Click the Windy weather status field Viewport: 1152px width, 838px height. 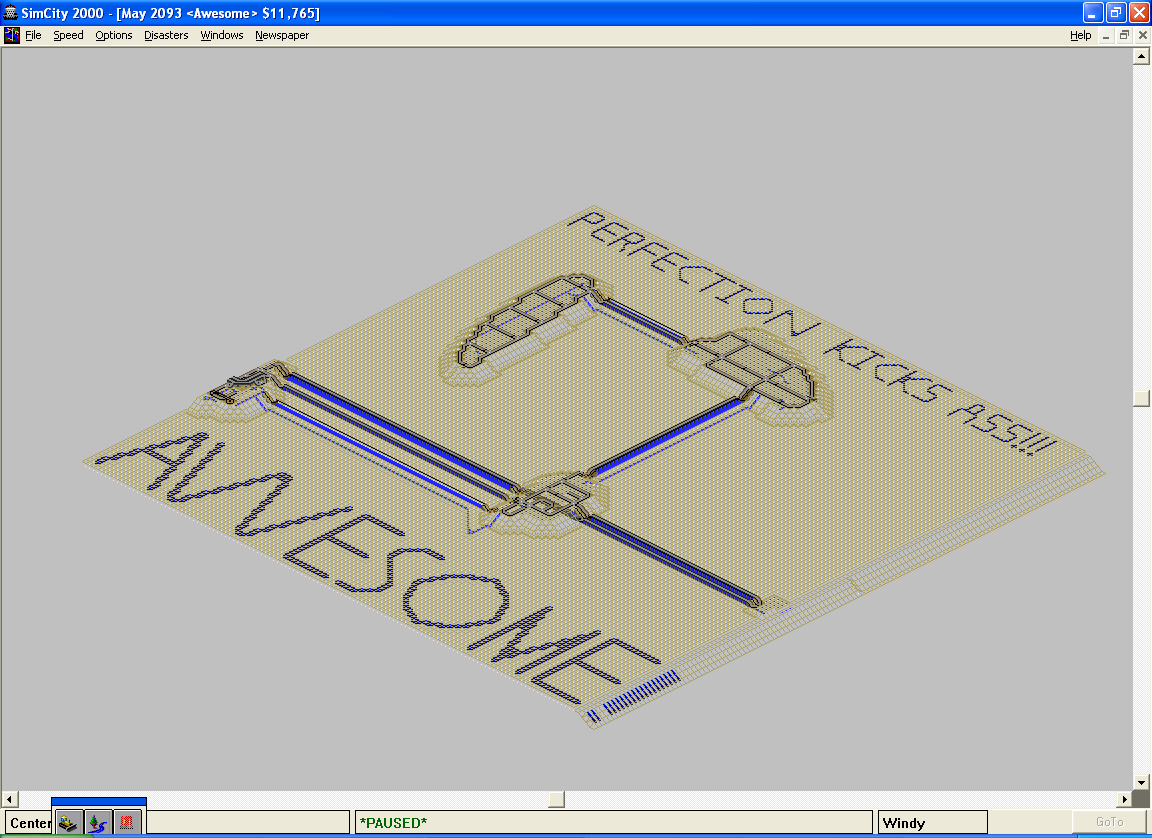(932, 823)
